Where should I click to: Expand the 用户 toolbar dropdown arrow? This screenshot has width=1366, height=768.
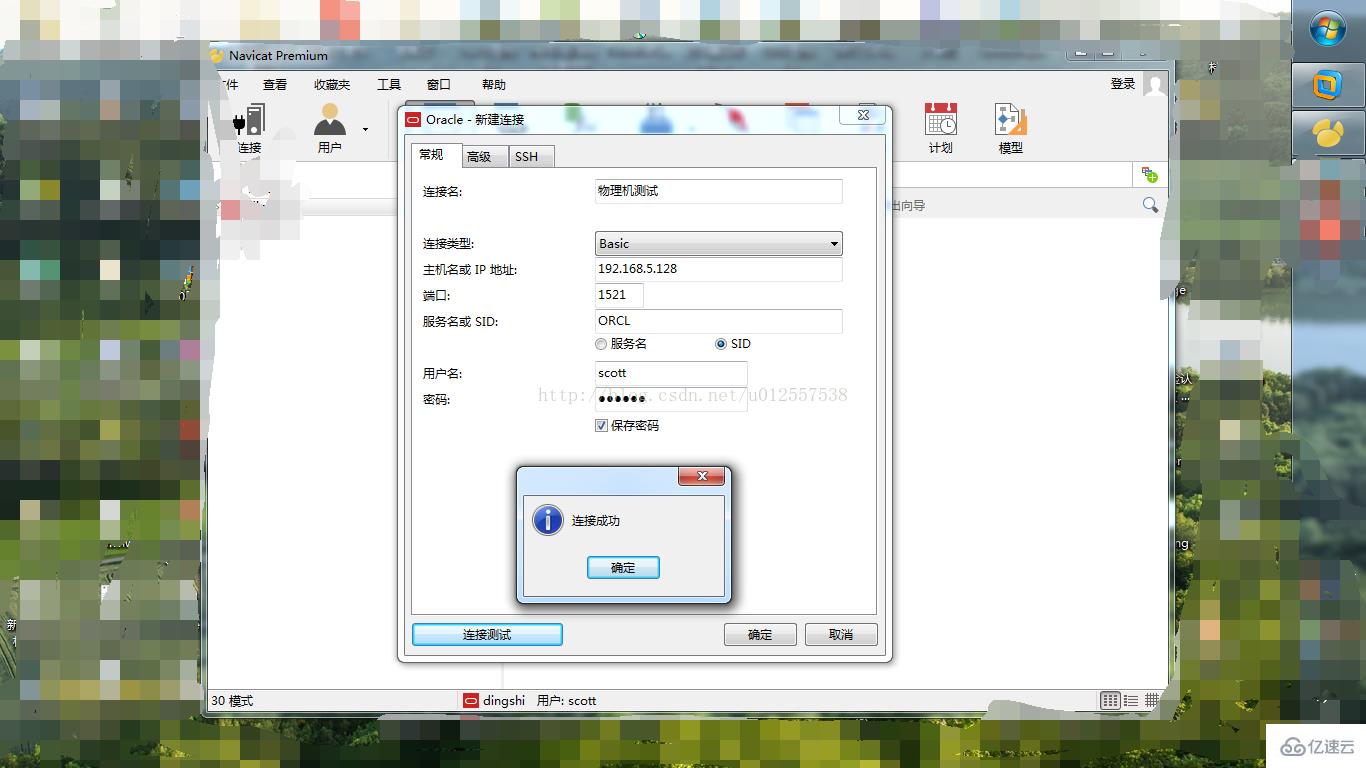[365, 129]
